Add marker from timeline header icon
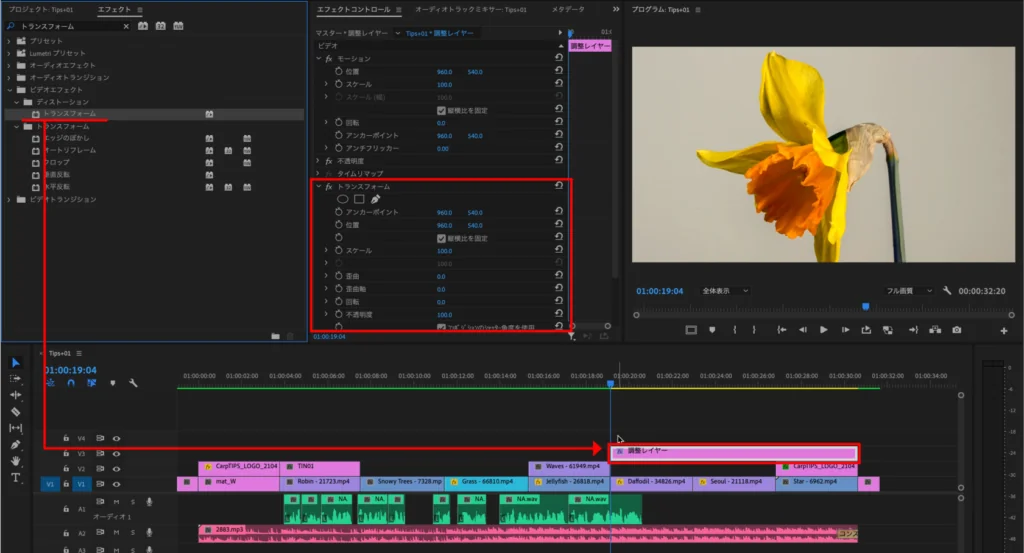 tap(112, 383)
